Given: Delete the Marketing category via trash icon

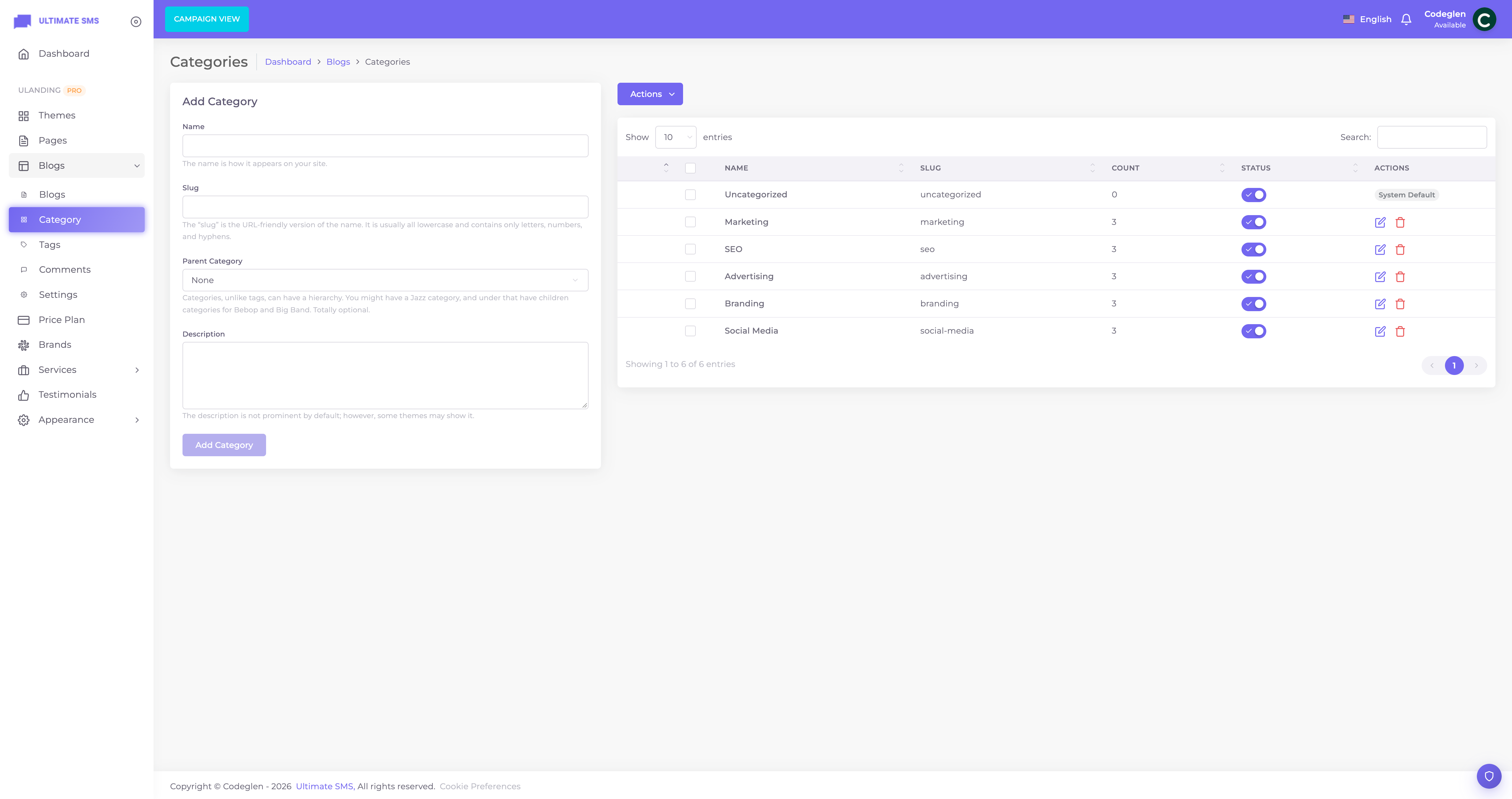Looking at the screenshot, I should pyautogui.click(x=1400, y=222).
